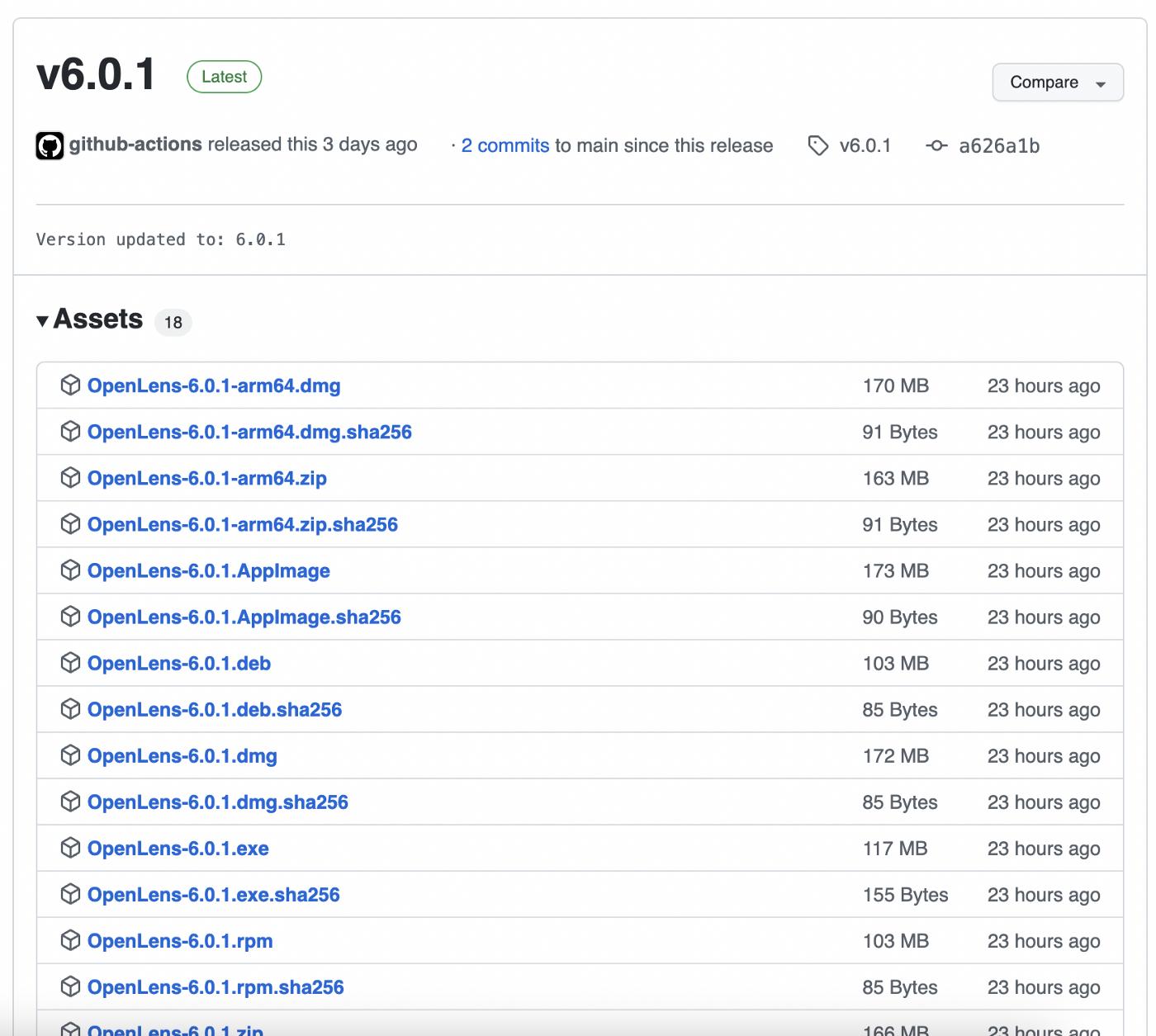This screenshot has width=1156, height=1036.
Task: Click the github-actions avatar icon
Action: point(50,145)
